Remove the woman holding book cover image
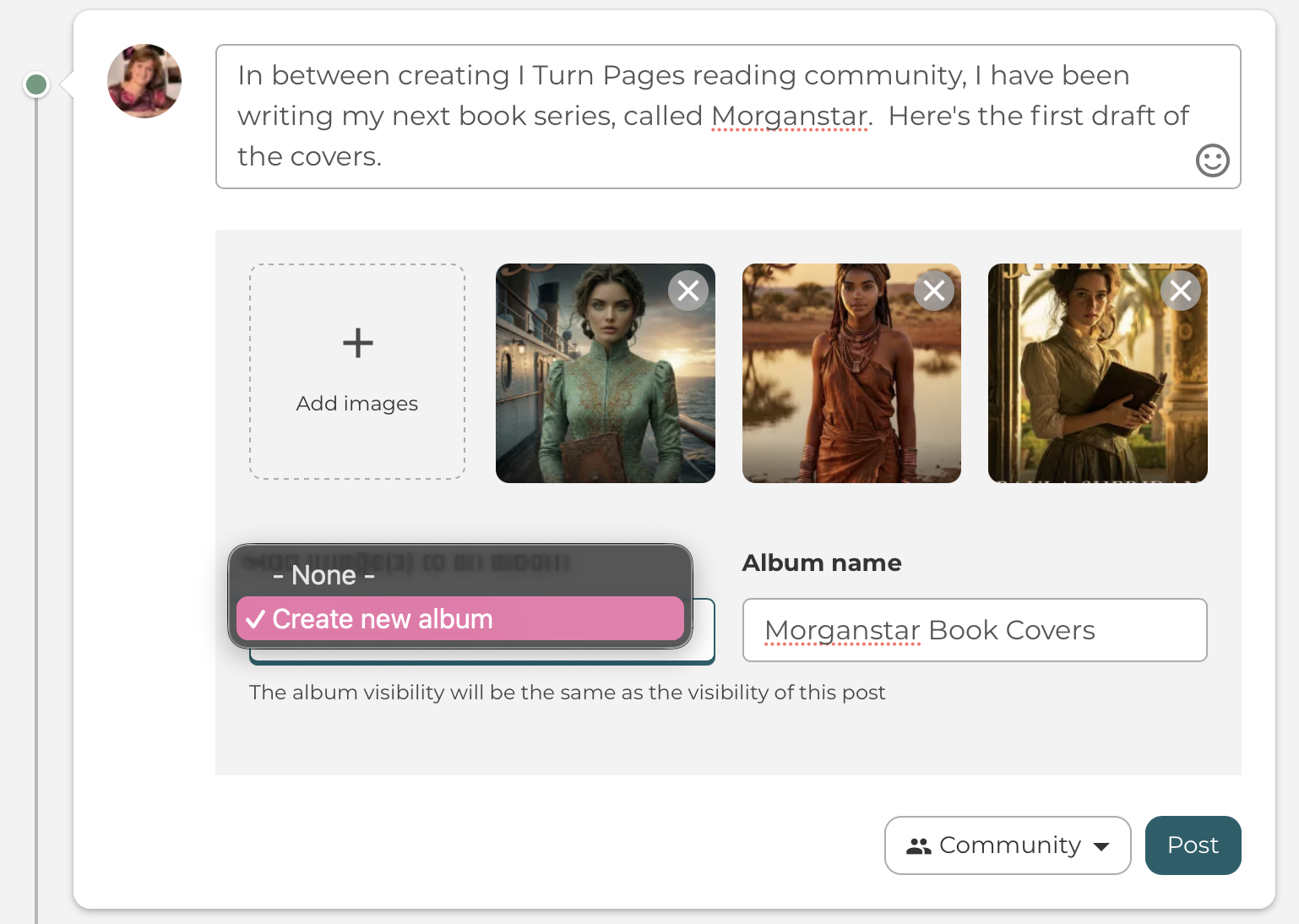Viewport: 1299px width, 924px height. [x=1181, y=291]
